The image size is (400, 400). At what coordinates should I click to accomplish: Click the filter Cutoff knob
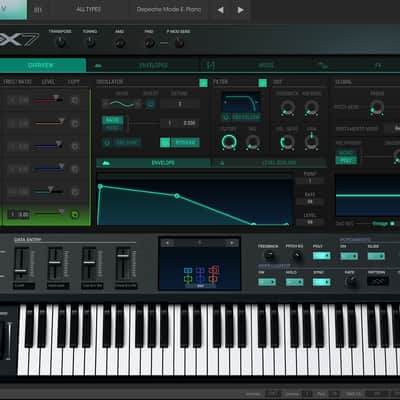point(229,142)
